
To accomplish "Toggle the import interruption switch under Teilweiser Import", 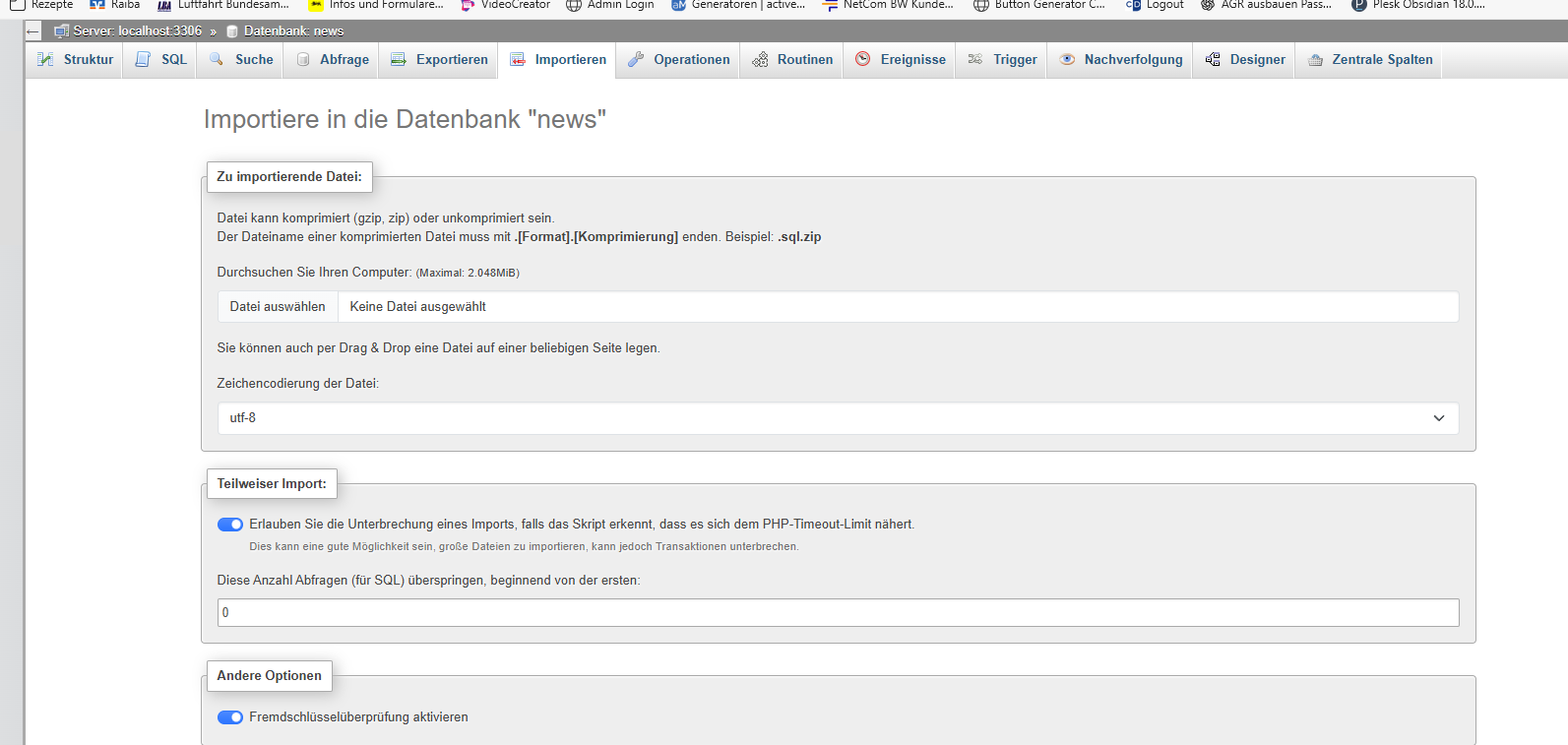I will pos(230,525).
